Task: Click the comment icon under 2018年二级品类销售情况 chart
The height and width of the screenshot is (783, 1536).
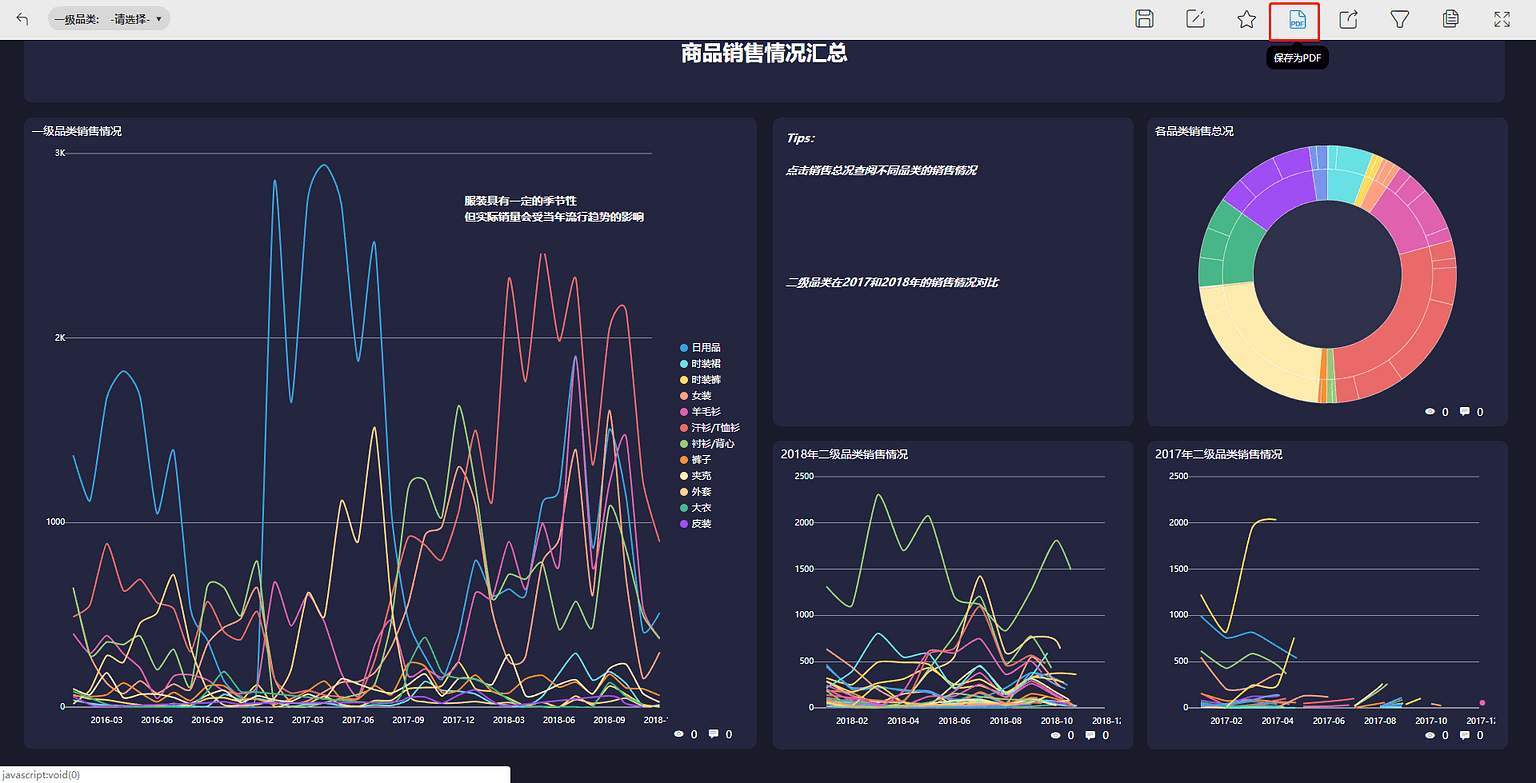Action: coord(1090,735)
